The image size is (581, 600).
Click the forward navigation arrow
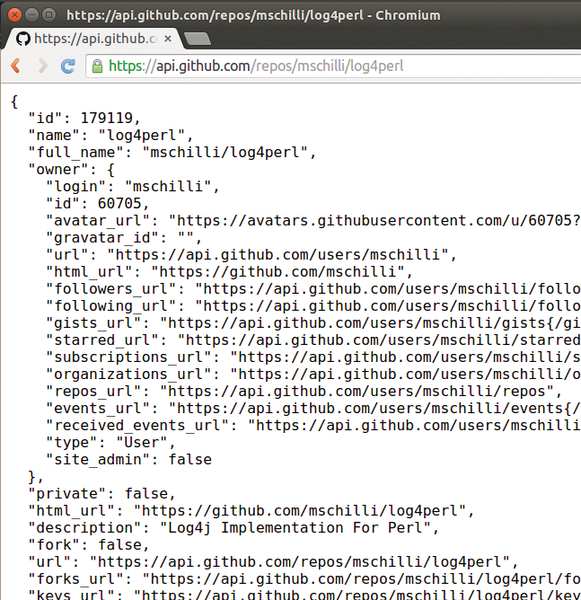(x=43, y=66)
